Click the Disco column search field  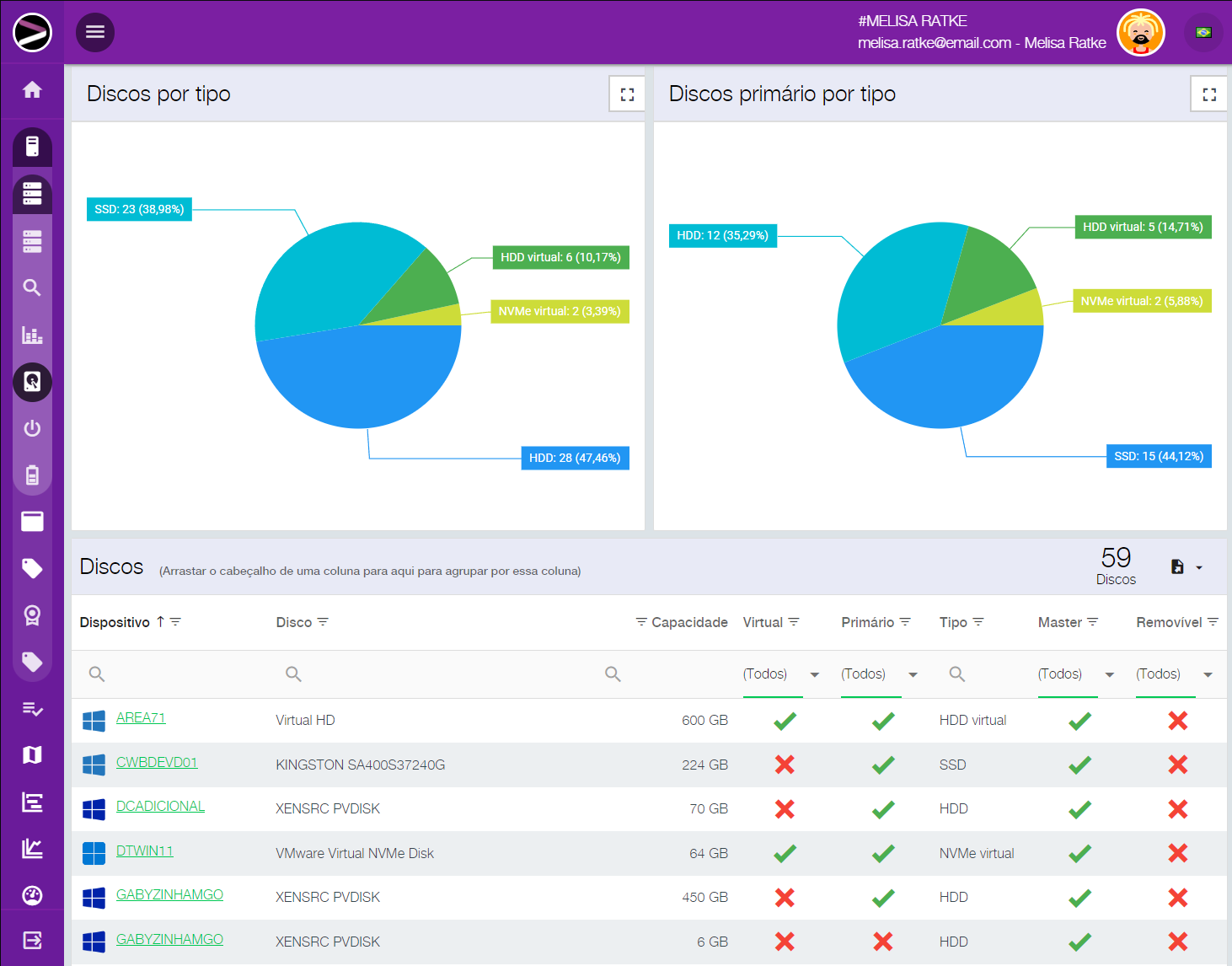447,674
